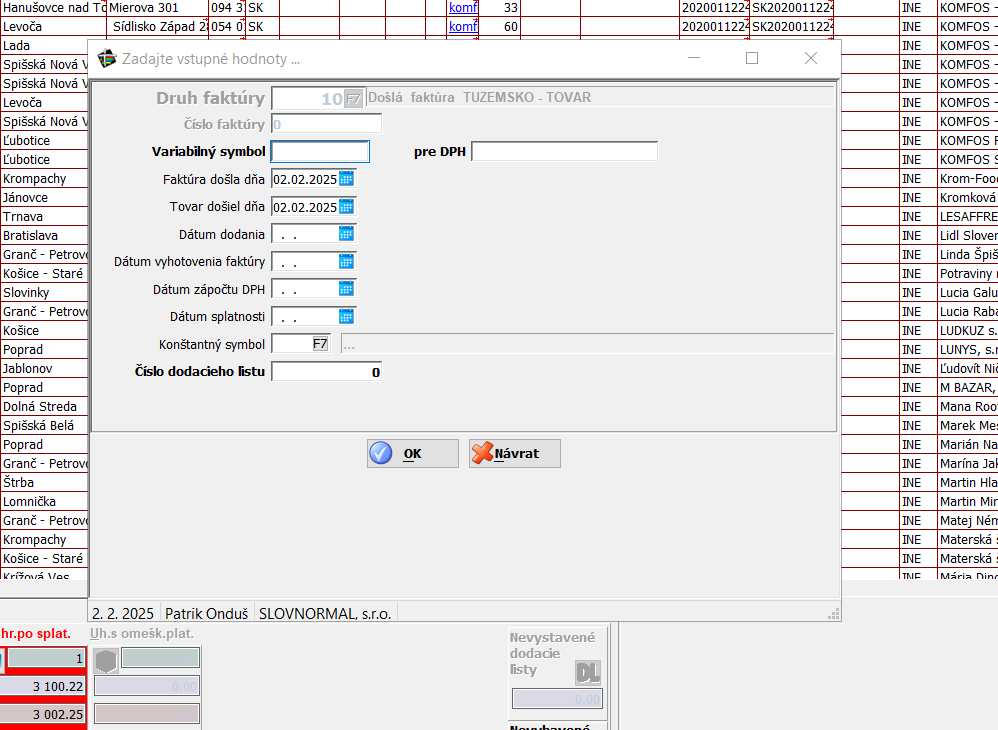Viewport: 998px width, 730px height.
Task: Show calendar for Dátum zápočtu DPH
Action: (346, 289)
